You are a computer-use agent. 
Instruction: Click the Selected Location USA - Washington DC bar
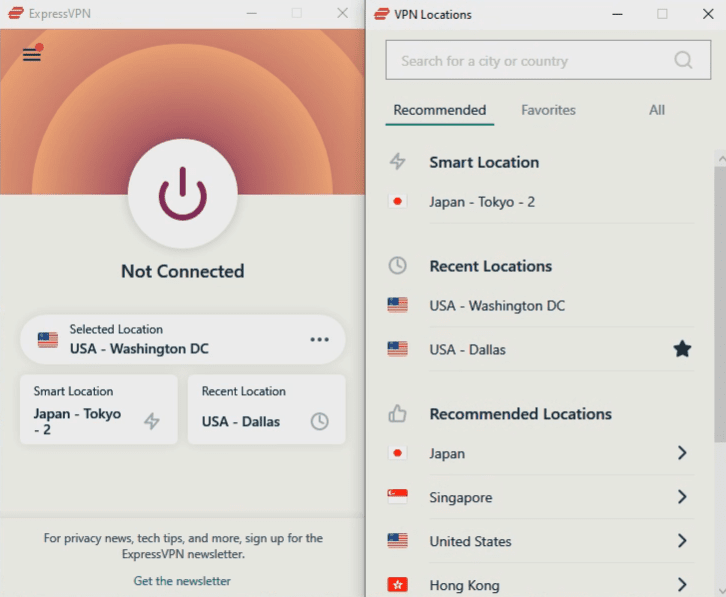pyautogui.click(x=183, y=339)
